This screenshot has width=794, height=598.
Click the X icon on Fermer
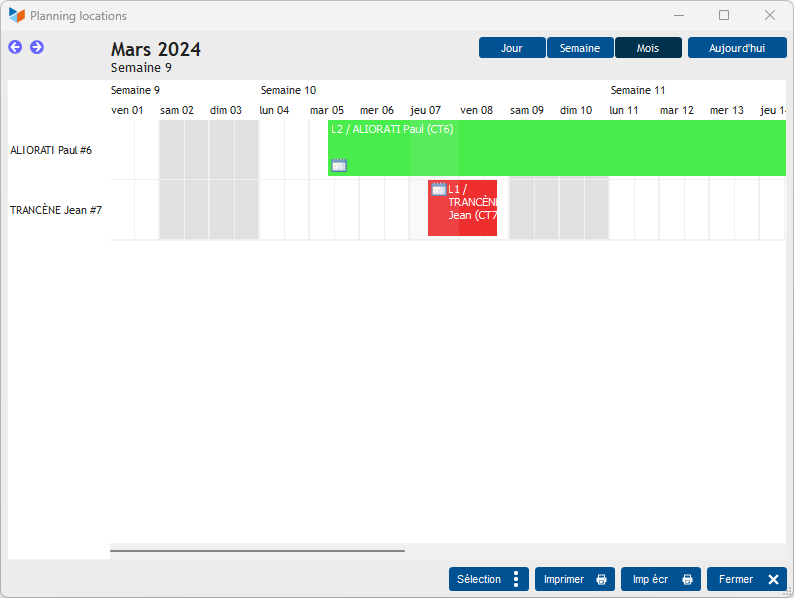773,579
